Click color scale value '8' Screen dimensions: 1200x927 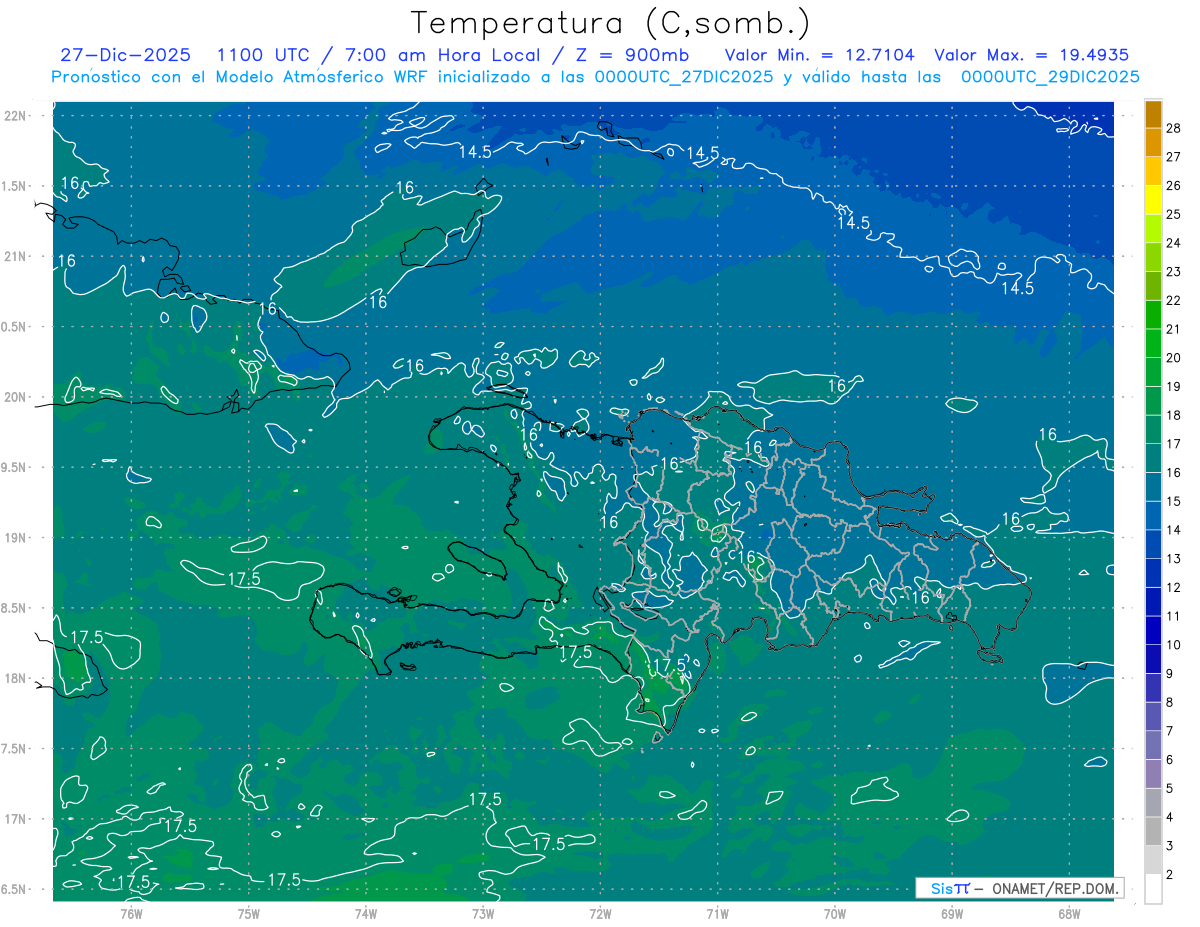(1171, 702)
